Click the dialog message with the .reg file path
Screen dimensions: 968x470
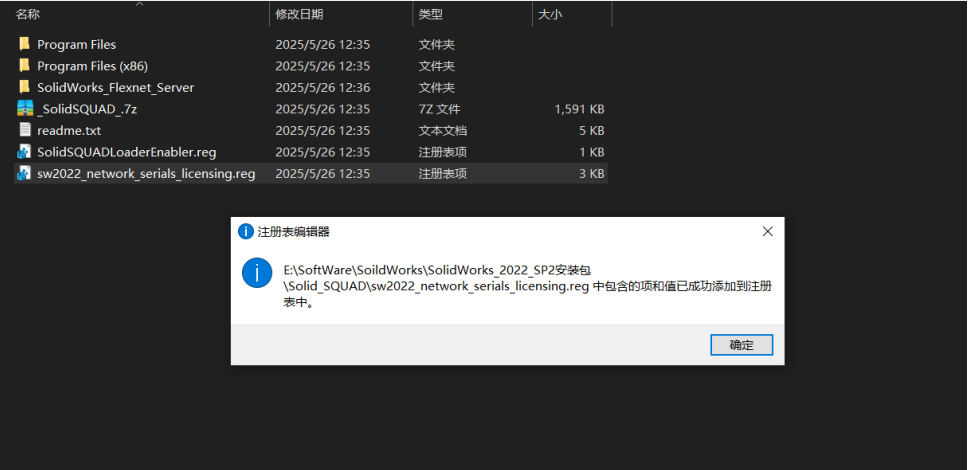[x=528, y=287]
